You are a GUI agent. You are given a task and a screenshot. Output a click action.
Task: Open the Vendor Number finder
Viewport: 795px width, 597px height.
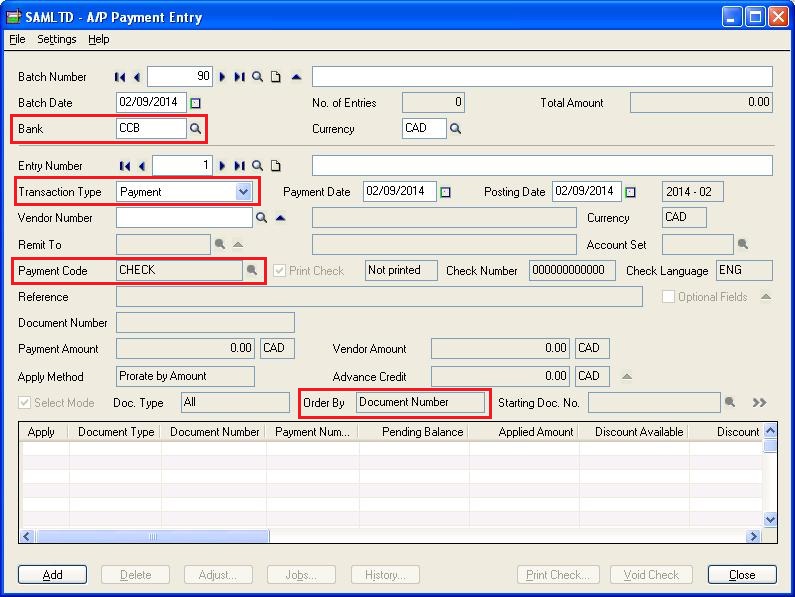tap(261, 218)
